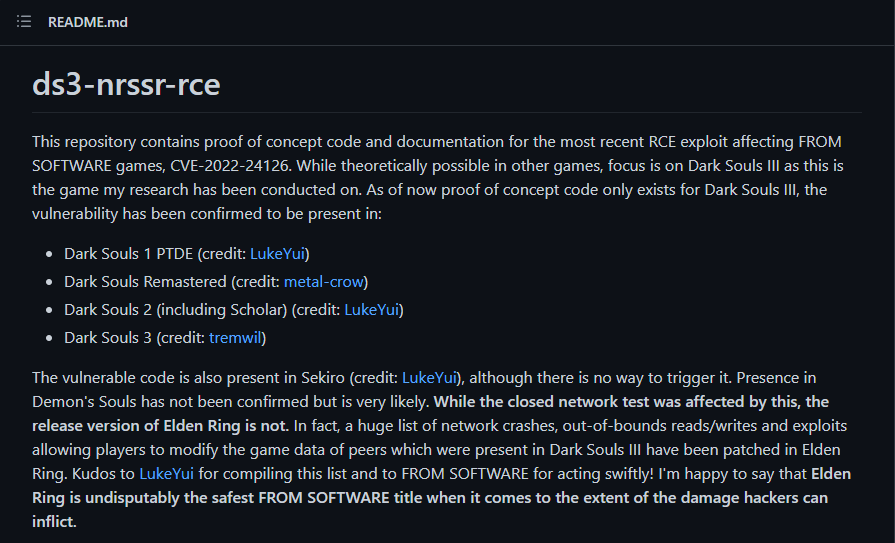
Task: Open LukeYui link beside Dark Souls 1 PTDE
Action: pyautogui.click(x=277, y=254)
